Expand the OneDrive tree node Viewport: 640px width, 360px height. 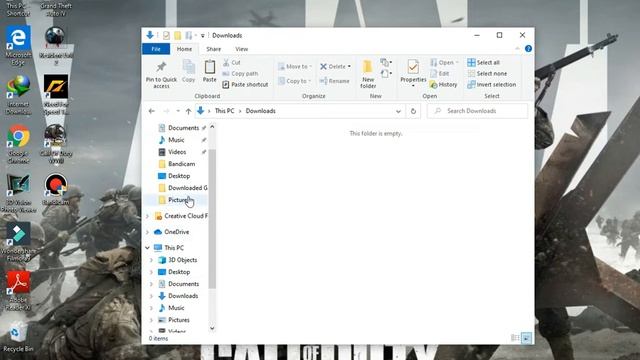click(x=147, y=232)
